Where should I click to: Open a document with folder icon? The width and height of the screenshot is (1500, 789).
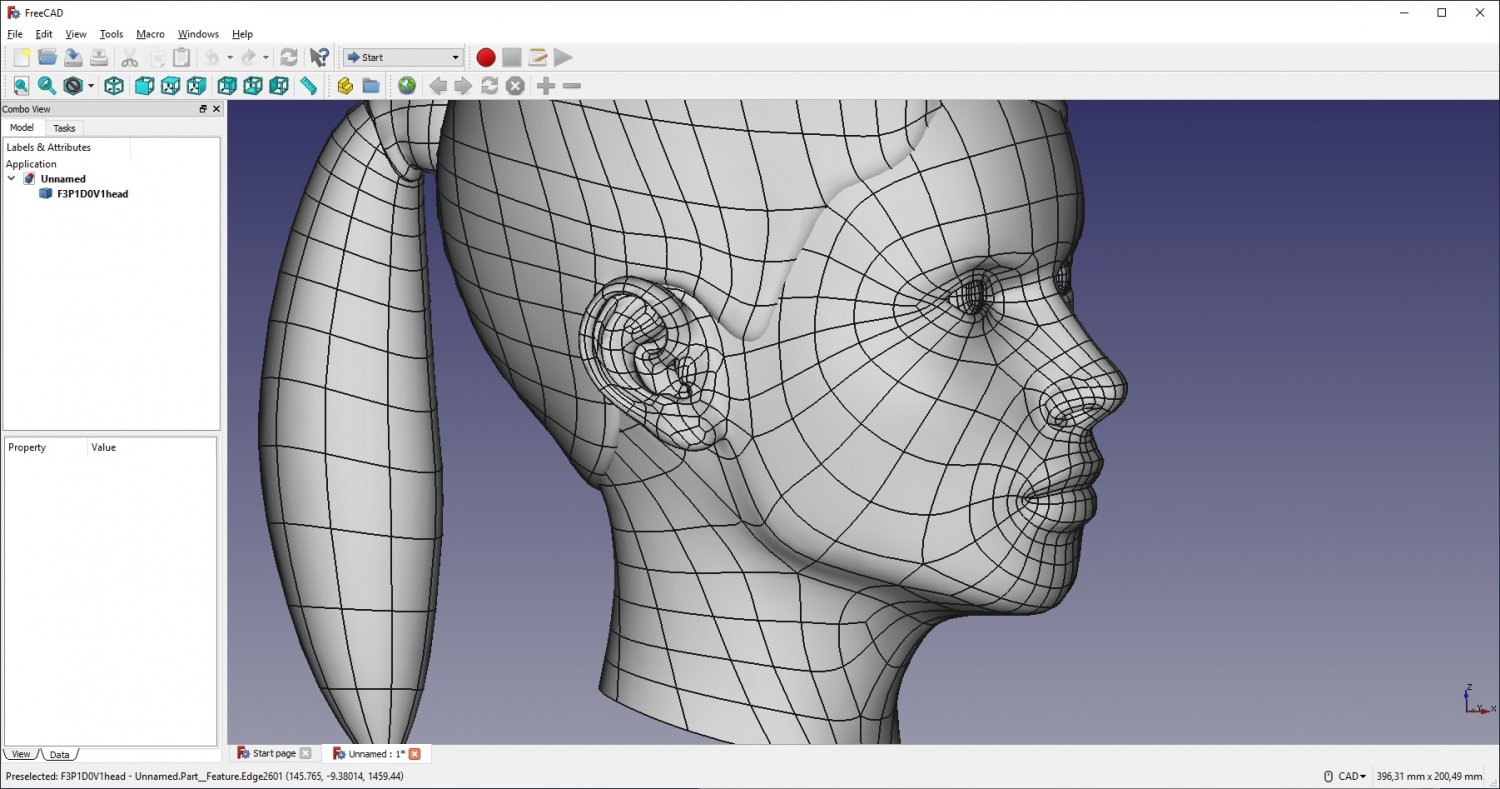pos(47,57)
